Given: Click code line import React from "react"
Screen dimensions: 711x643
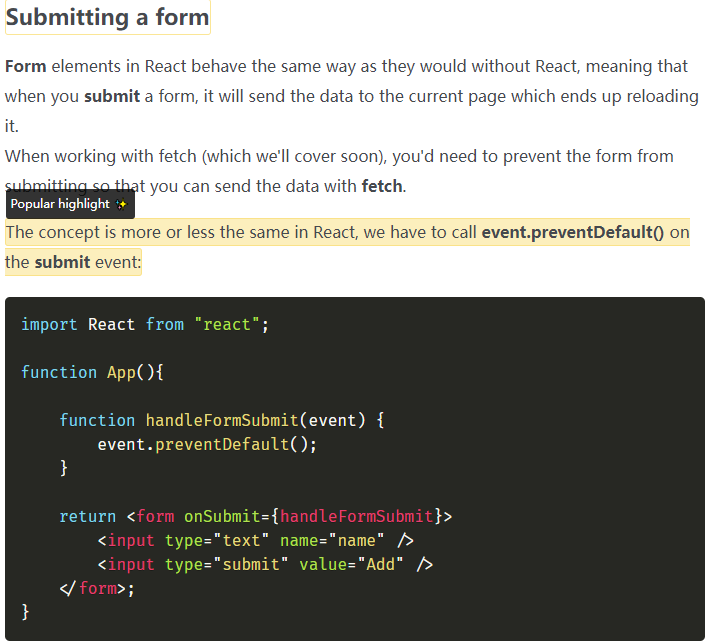Looking at the screenshot, I should point(145,325).
